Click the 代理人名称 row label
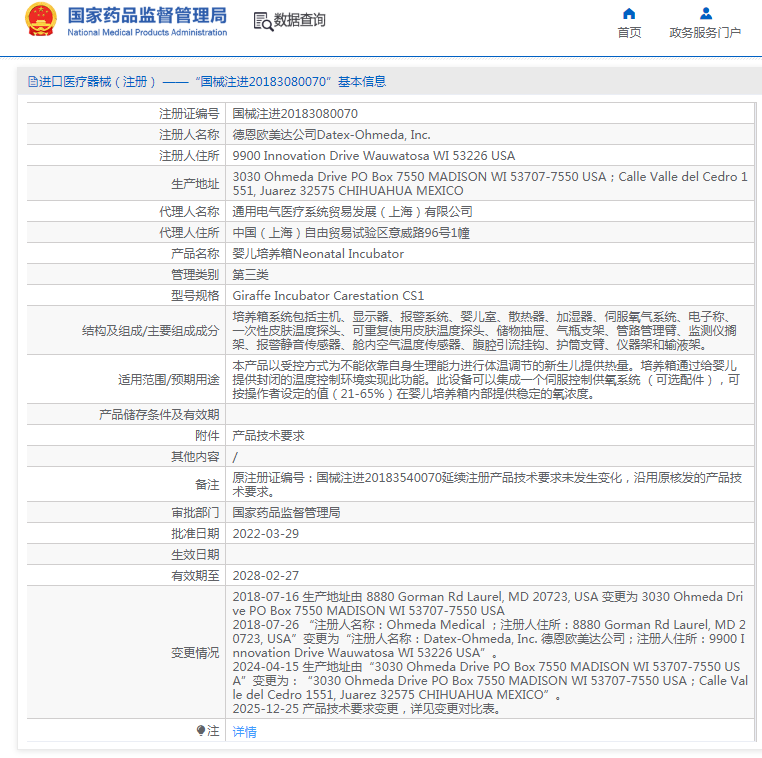This screenshot has height=758, width=762. pyautogui.click(x=189, y=212)
